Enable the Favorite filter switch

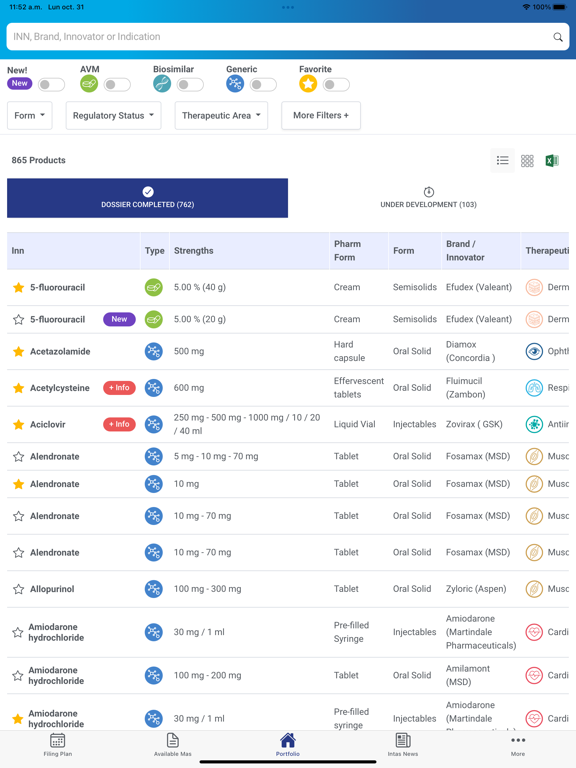click(336, 85)
